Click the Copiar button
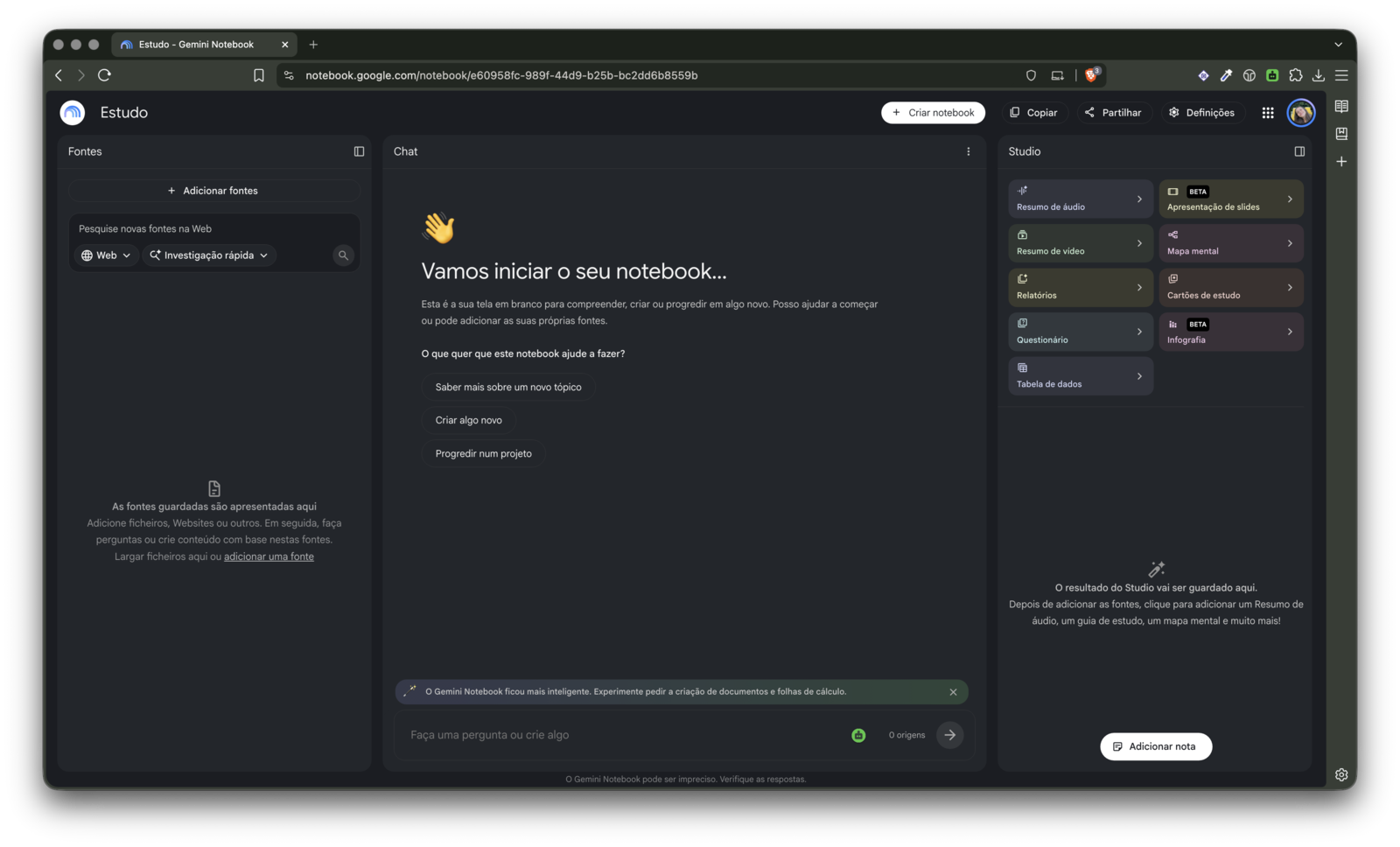Screen dimensions: 1400x847 [x=1033, y=113]
